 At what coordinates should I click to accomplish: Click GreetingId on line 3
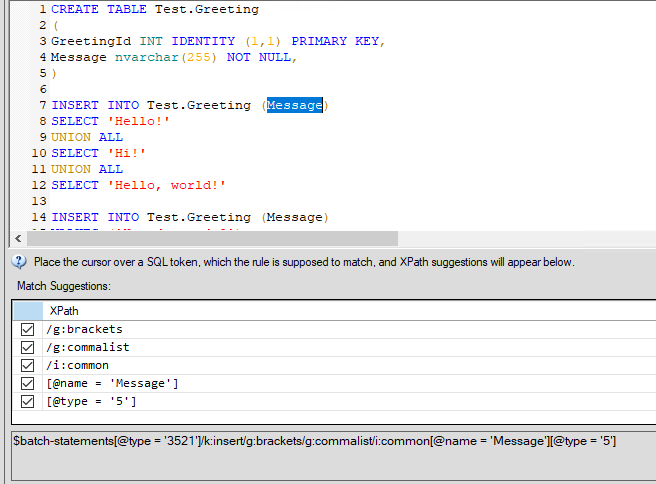click(x=91, y=41)
